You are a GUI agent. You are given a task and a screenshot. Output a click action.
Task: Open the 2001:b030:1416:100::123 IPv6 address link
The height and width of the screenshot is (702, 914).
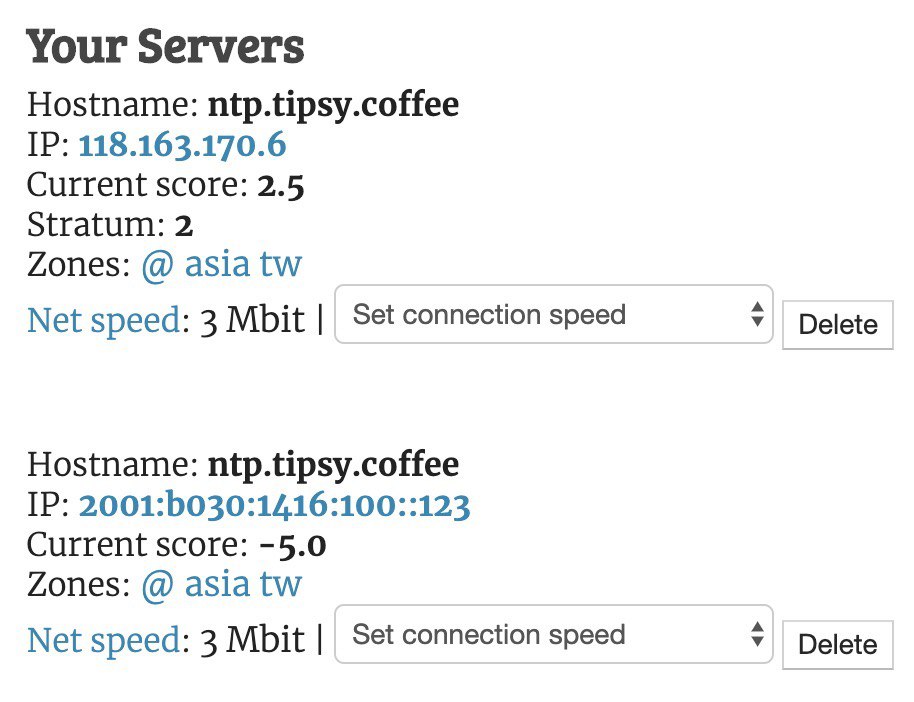coord(275,505)
